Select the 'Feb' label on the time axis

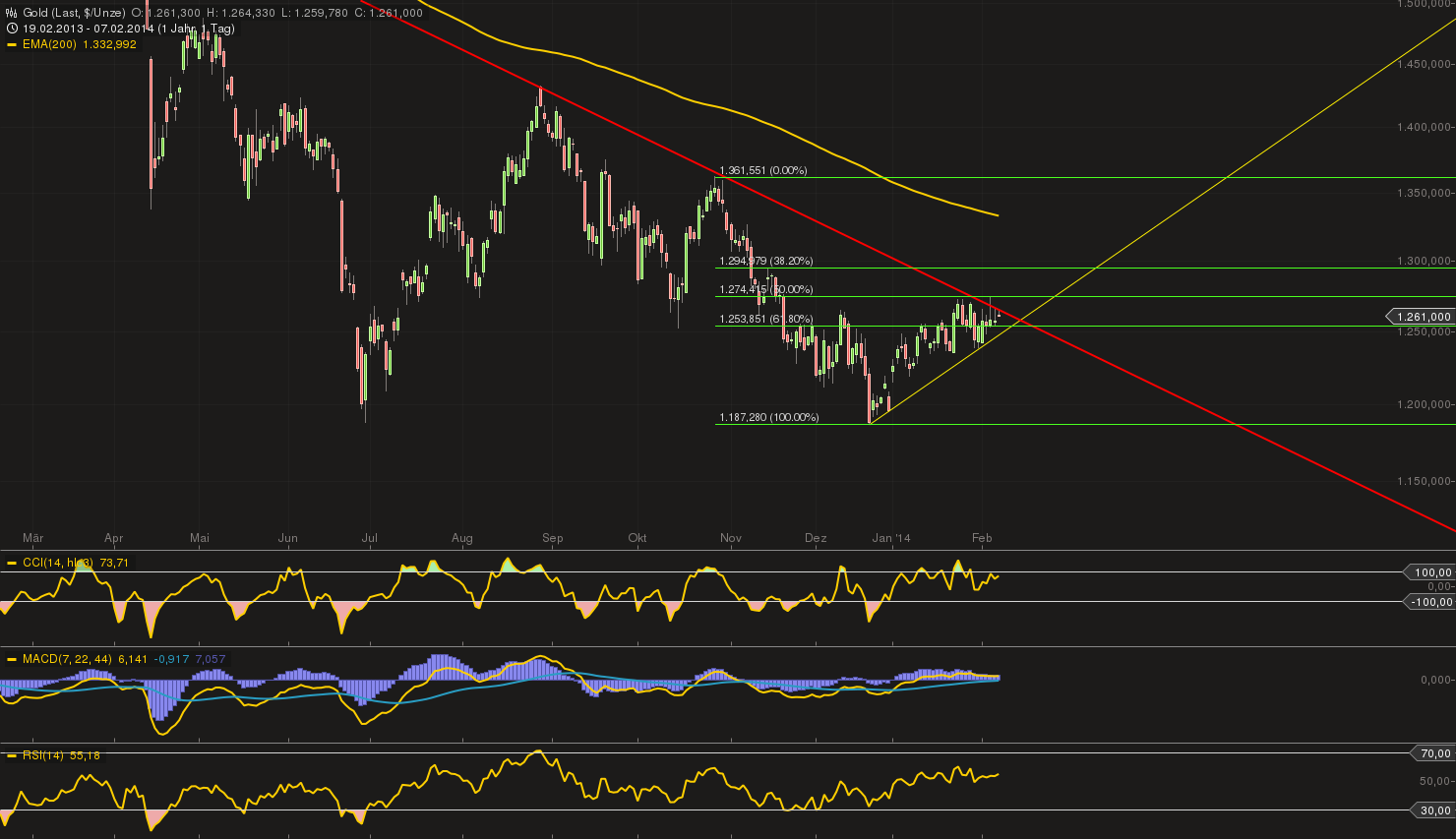pos(981,538)
